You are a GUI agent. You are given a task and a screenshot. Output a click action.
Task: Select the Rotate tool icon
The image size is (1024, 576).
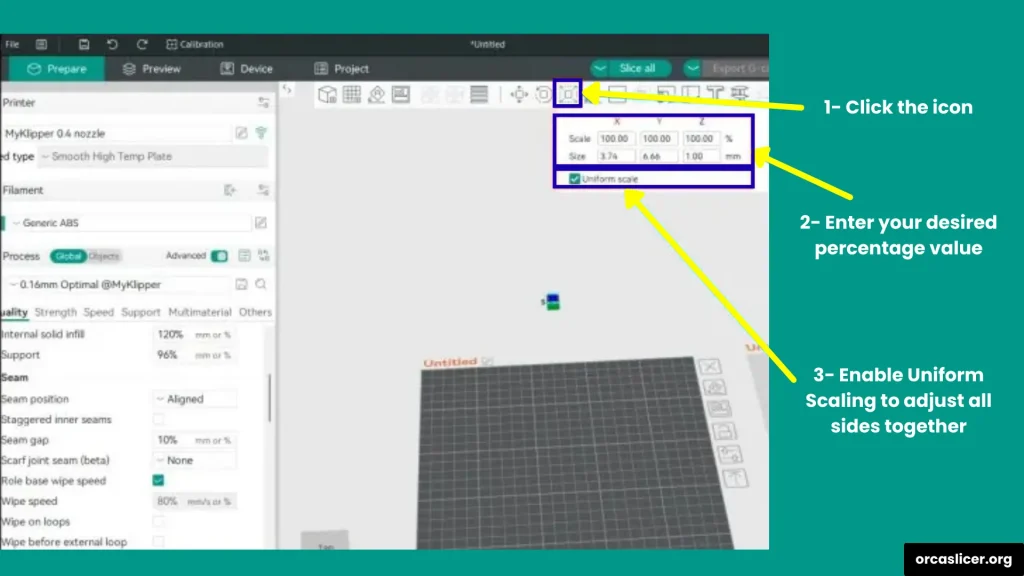pyautogui.click(x=543, y=94)
